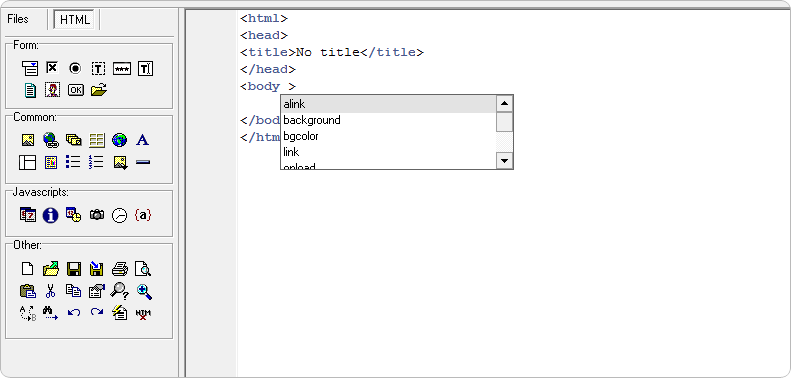This screenshot has height=378, width=791.
Task: Cut selection (scissors icon)
Action: pos(50,291)
